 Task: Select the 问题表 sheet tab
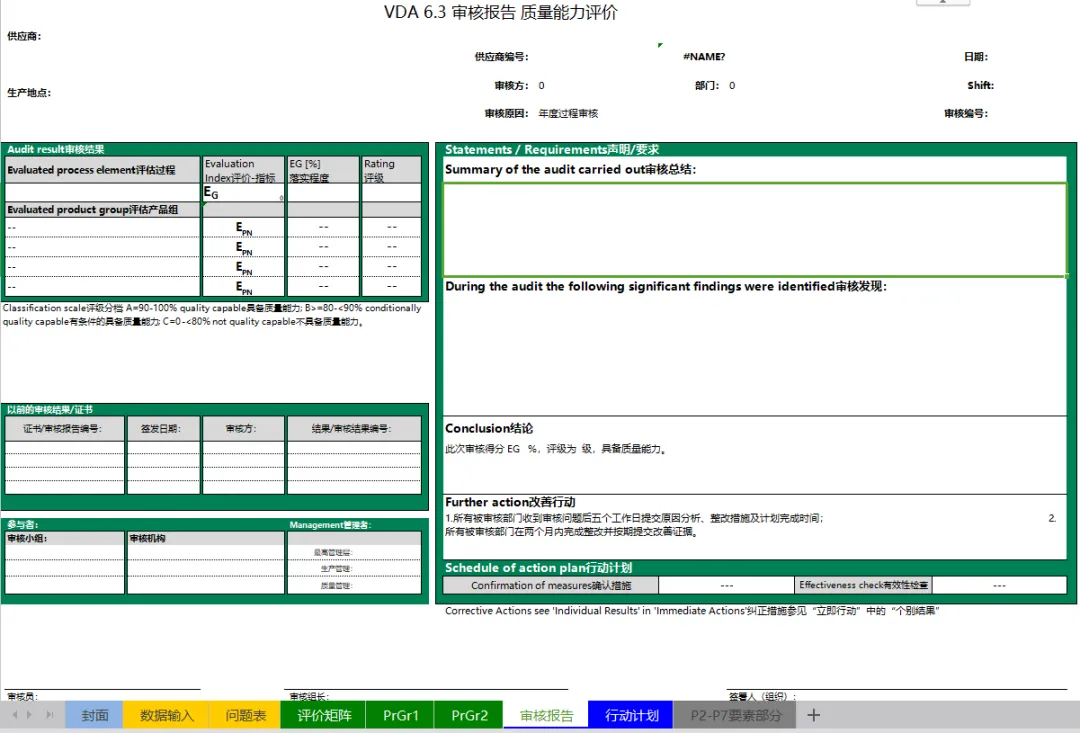click(245, 715)
